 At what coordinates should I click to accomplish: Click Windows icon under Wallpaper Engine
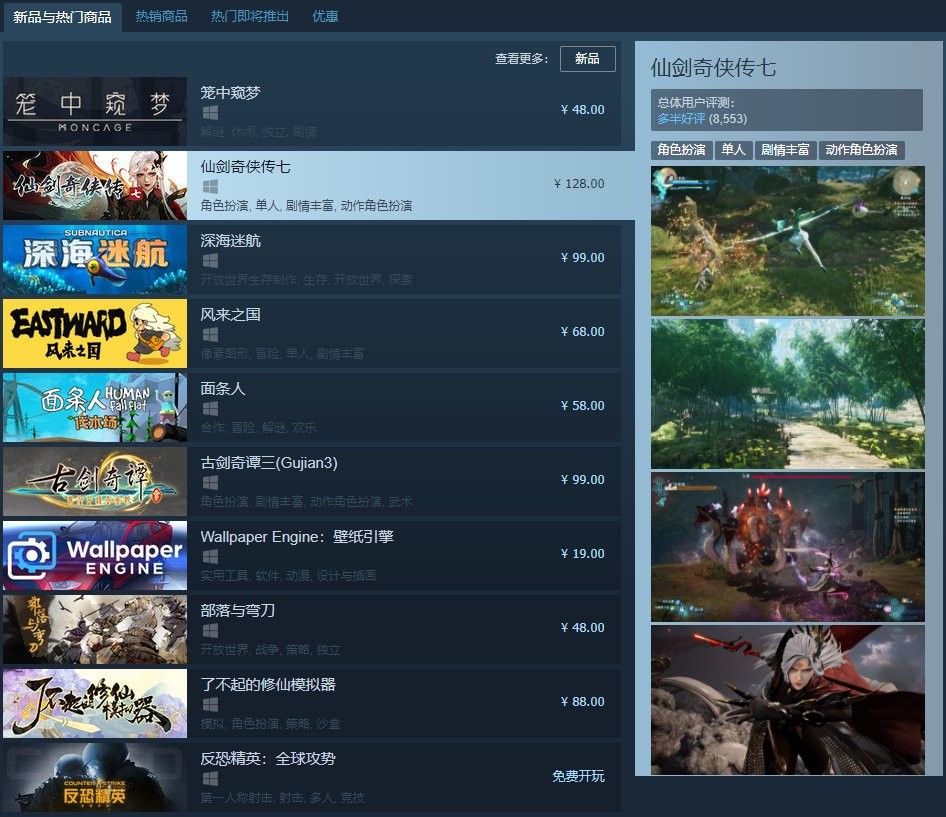pos(210,556)
